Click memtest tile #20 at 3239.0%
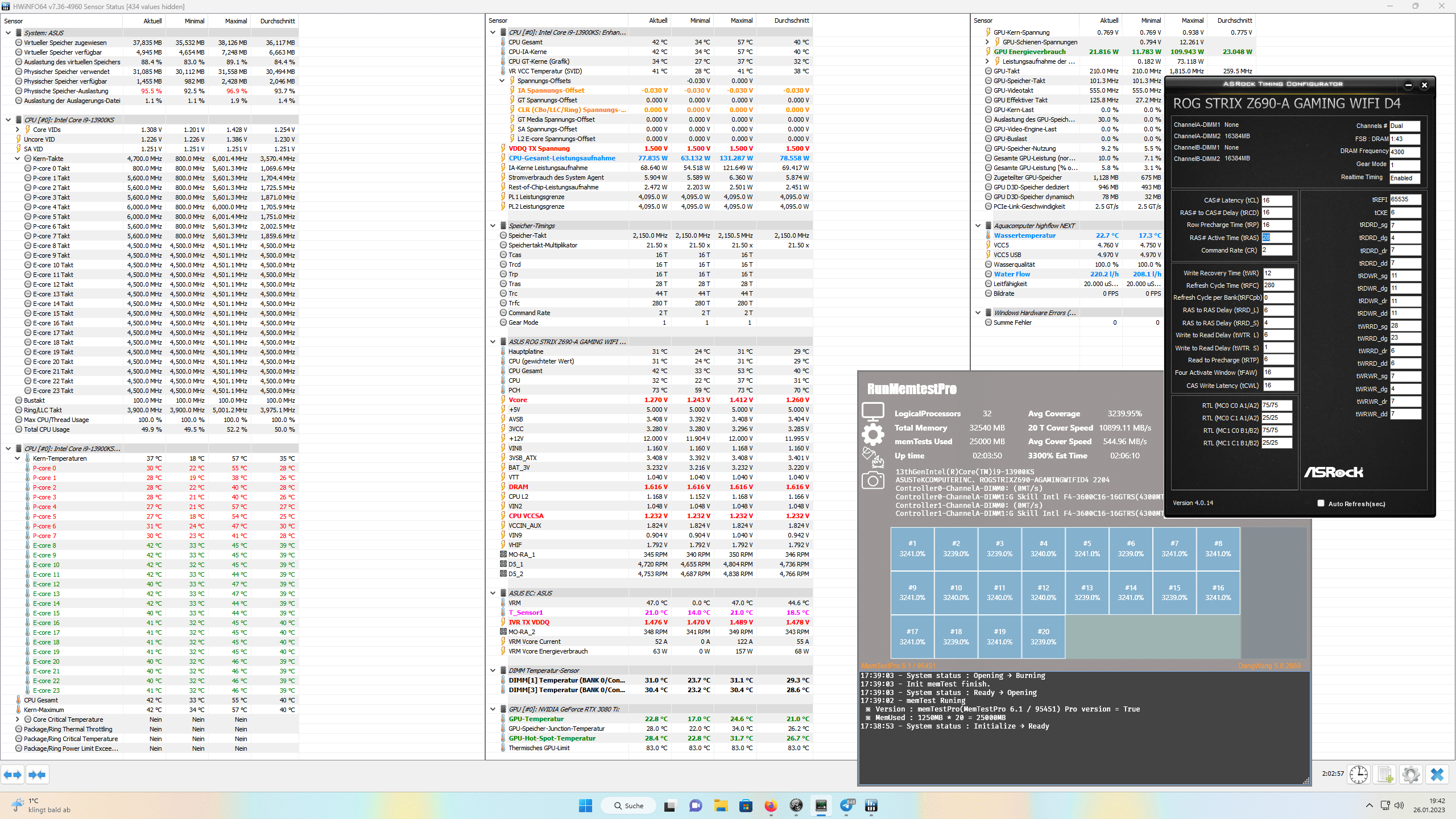Screen dimensions: 1456x819 [x=1043, y=637]
